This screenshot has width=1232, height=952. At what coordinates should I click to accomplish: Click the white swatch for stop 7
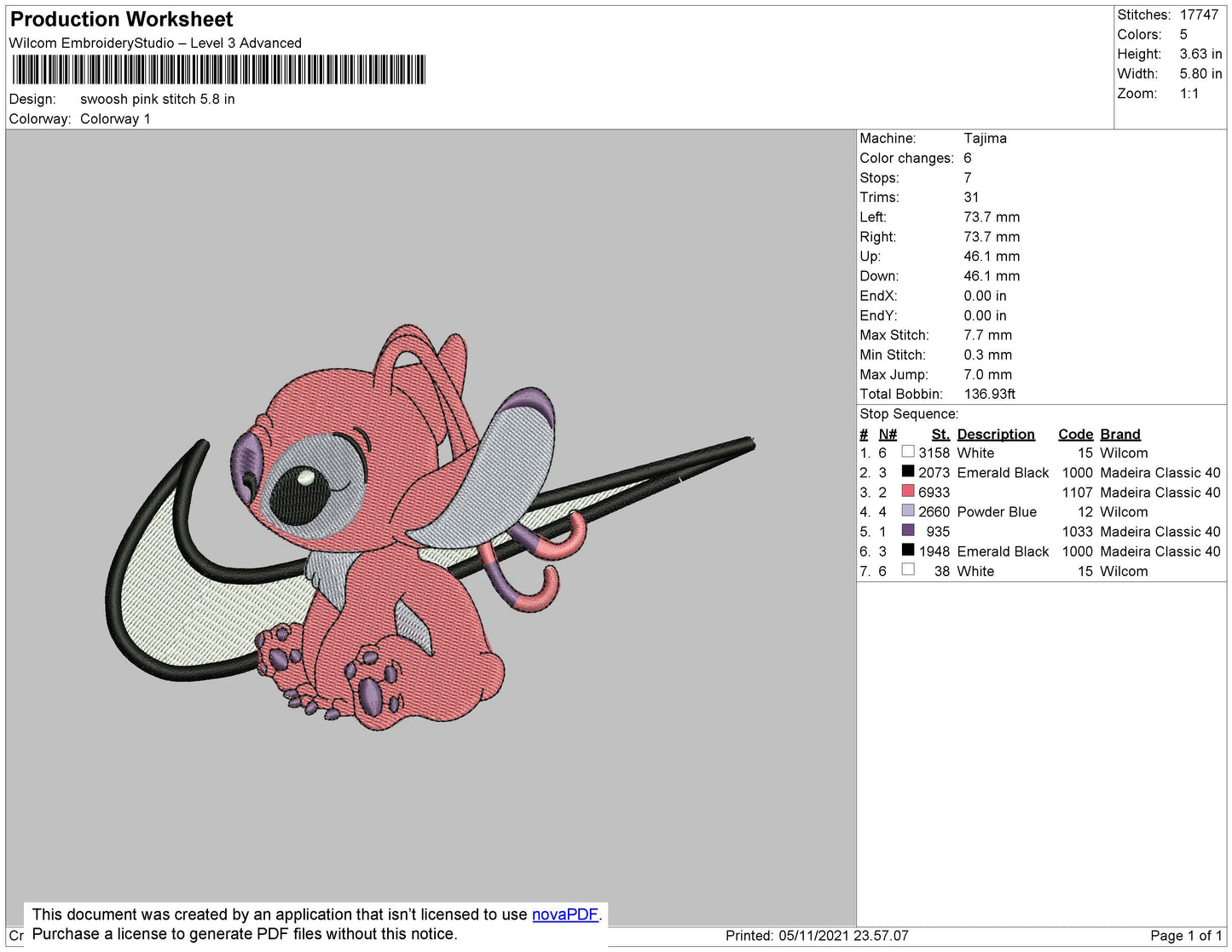[x=908, y=569]
